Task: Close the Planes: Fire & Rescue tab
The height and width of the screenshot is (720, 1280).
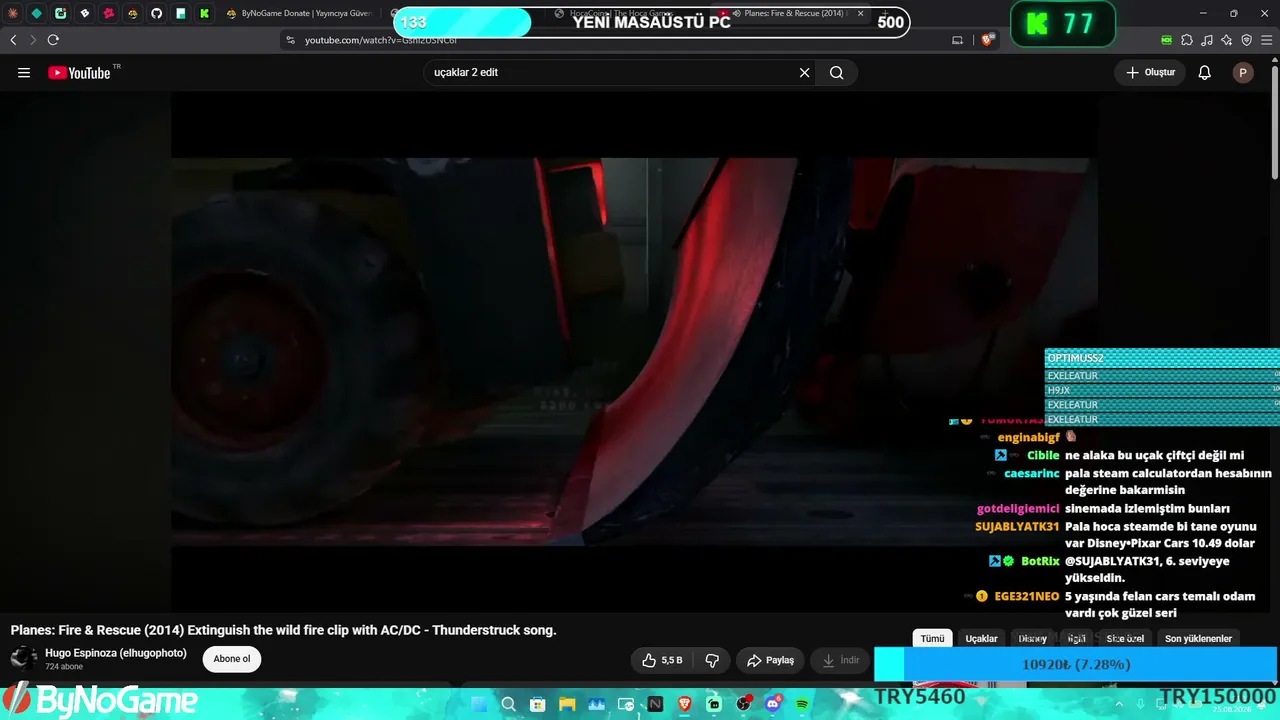Action: click(860, 14)
